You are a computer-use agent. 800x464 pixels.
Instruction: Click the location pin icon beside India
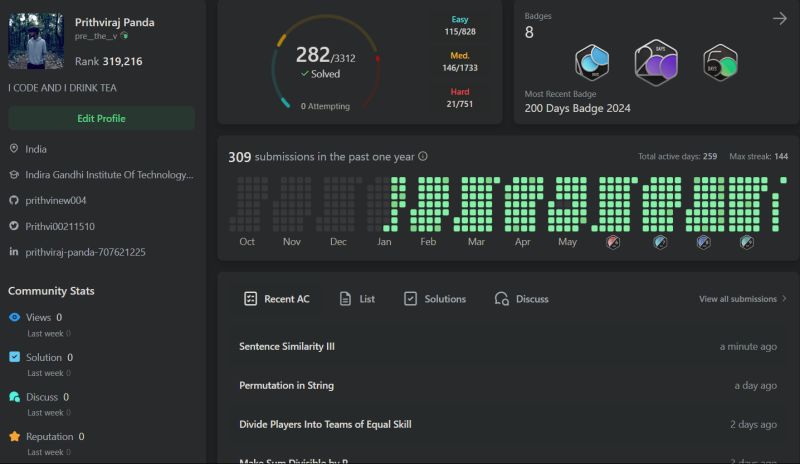14,149
